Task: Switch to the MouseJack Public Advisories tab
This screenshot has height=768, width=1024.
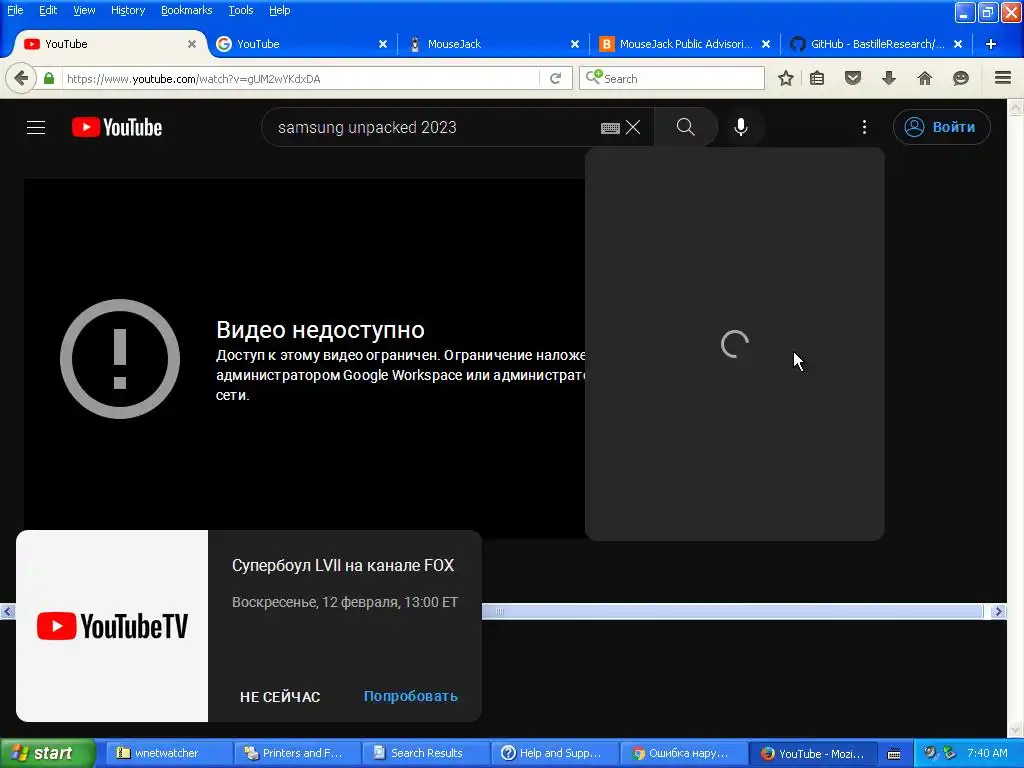Action: 685,44
